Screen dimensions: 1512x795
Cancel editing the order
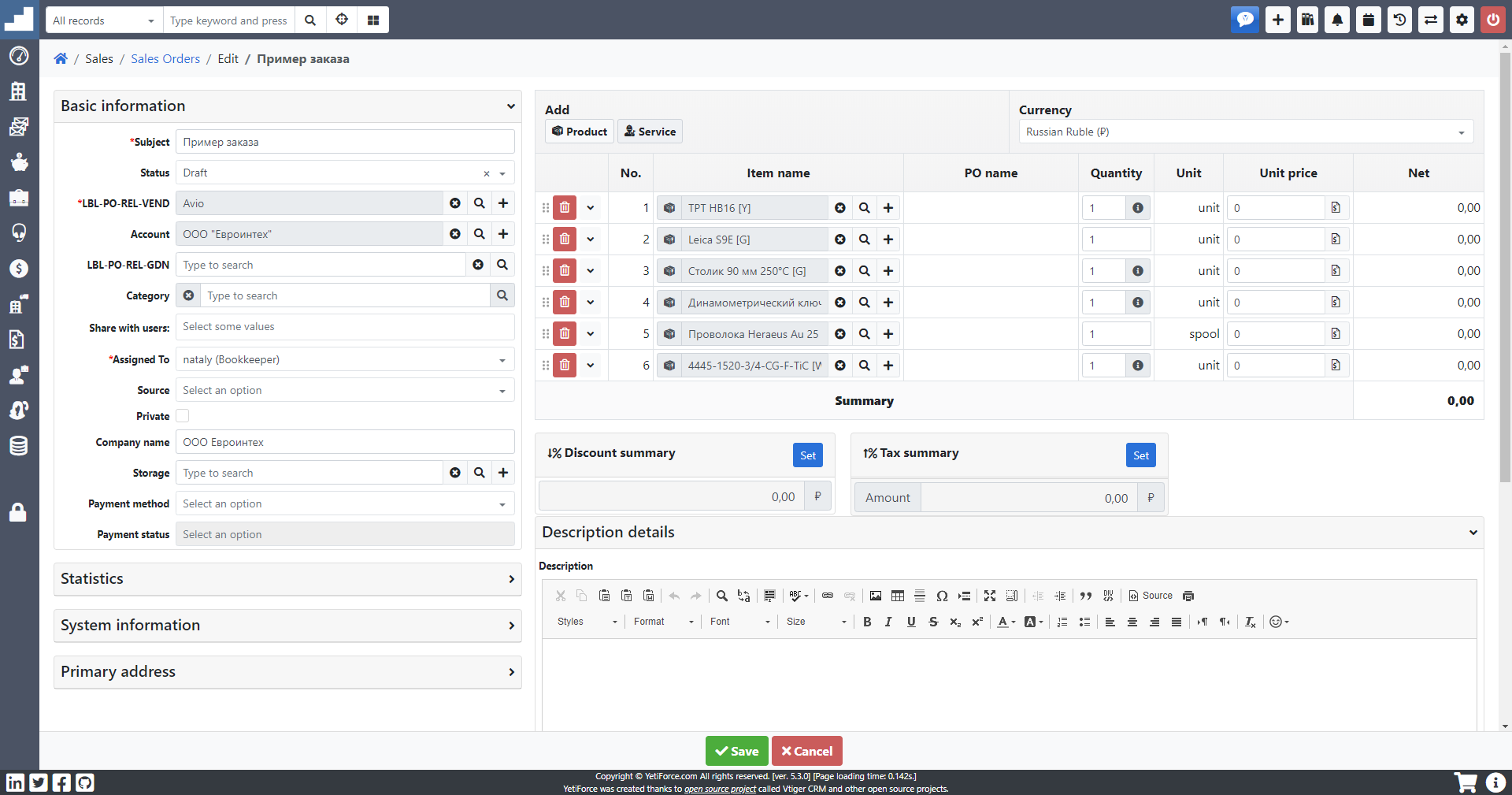[x=807, y=751]
